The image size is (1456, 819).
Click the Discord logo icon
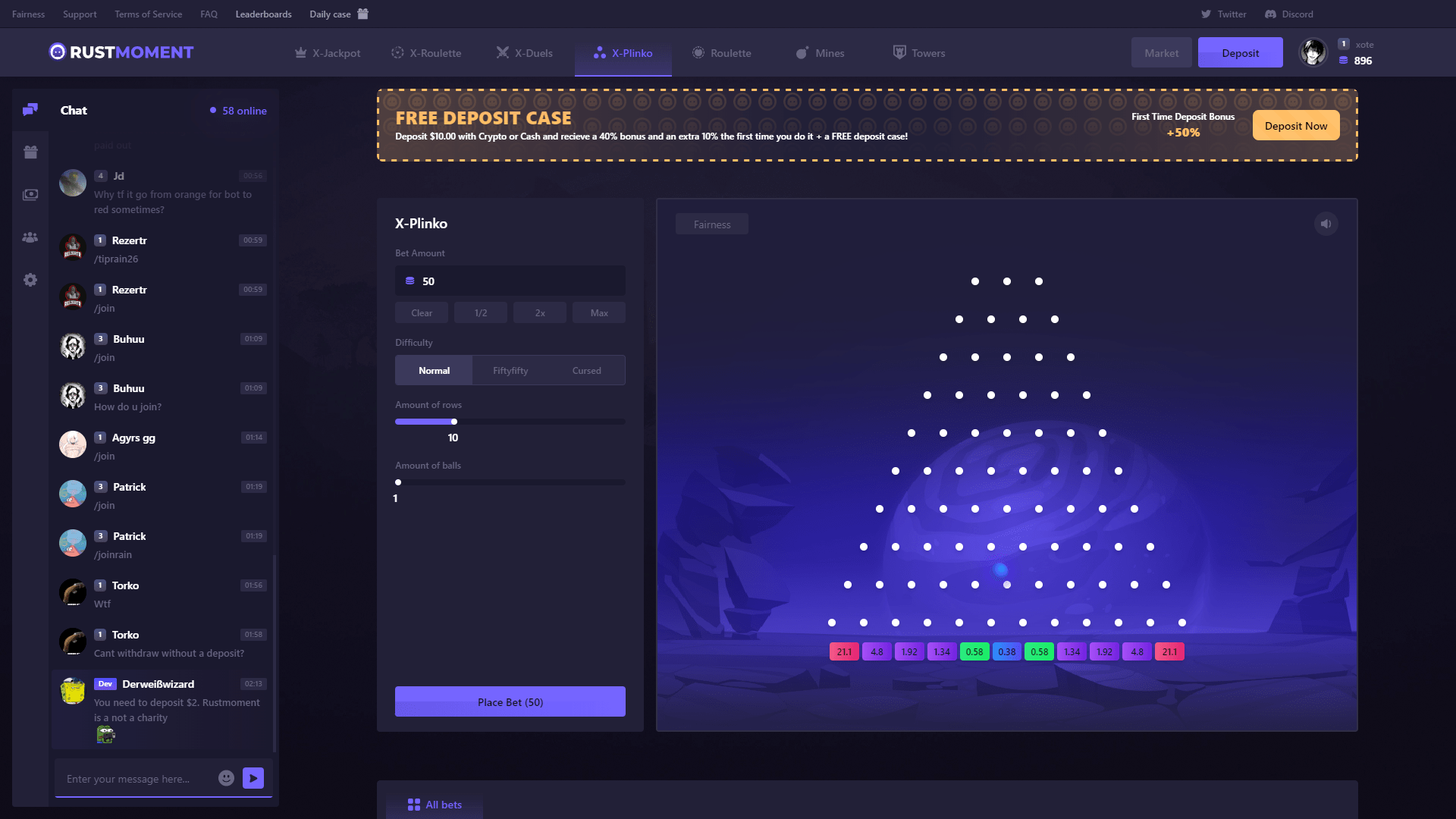click(1271, 14)
